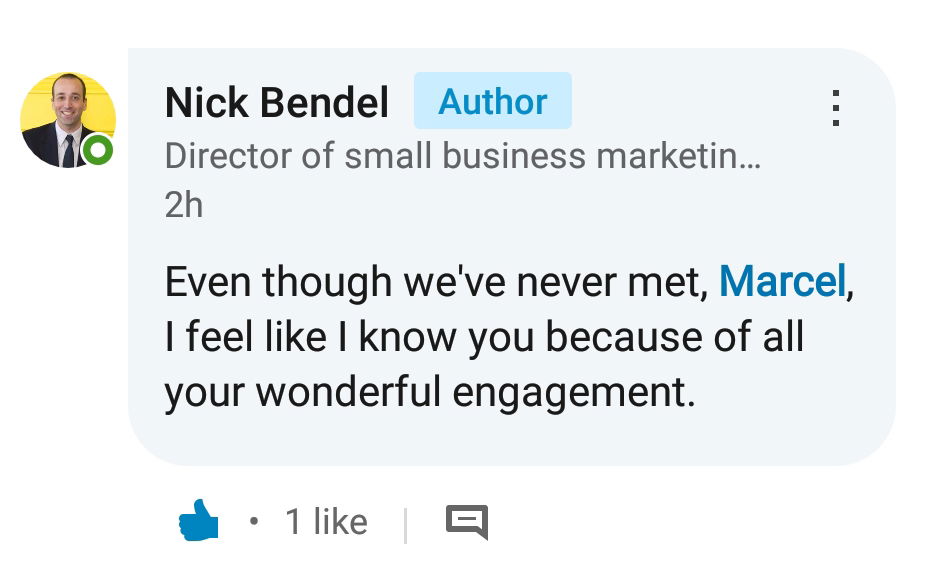Click the dot separator before "1 like"
Viewport: 932px width, 568px height.
click(x=254, y=521)
